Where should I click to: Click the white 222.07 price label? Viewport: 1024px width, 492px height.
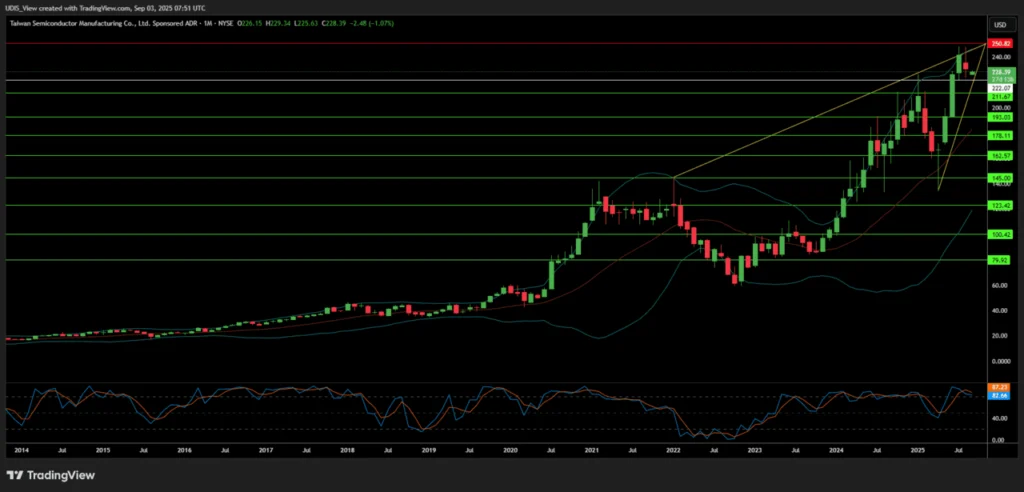pyautogui.click(x=1000, y=88)
